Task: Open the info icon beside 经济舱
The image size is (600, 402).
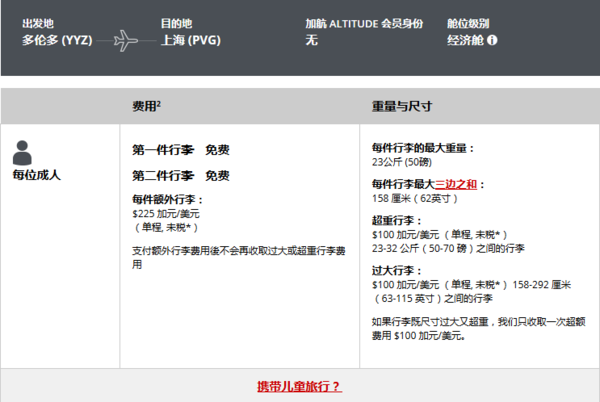Action: pos(492,41)
